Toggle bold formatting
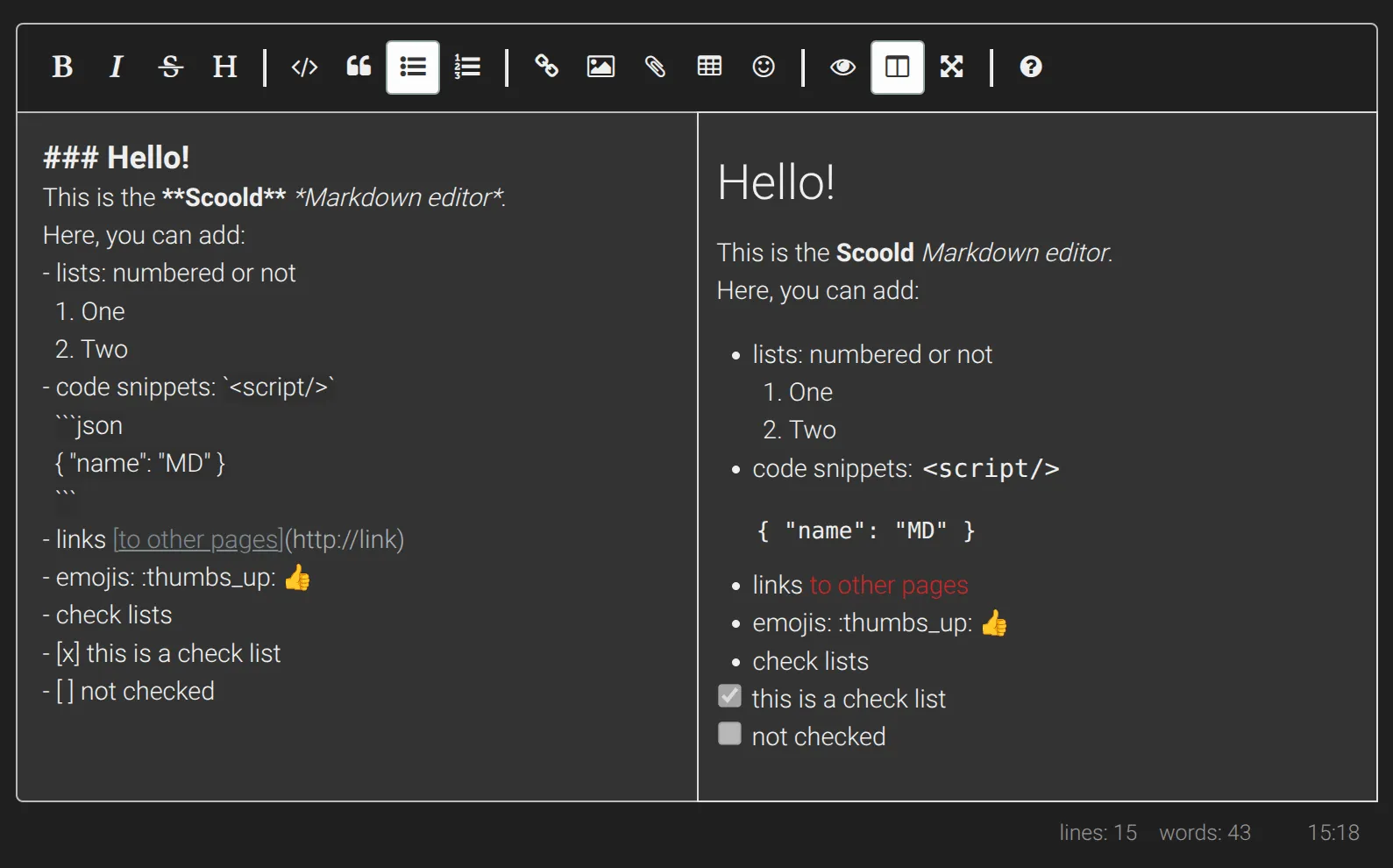The height and width of the screenshot is (868, 1393). [62, 67]
